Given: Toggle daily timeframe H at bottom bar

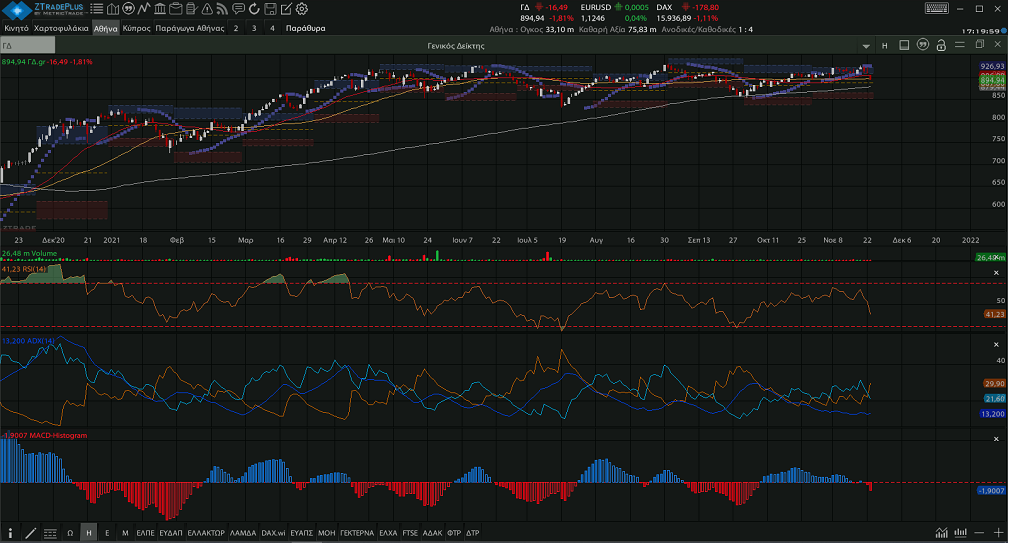Looking at the screenshot, I should coord(89,533).
